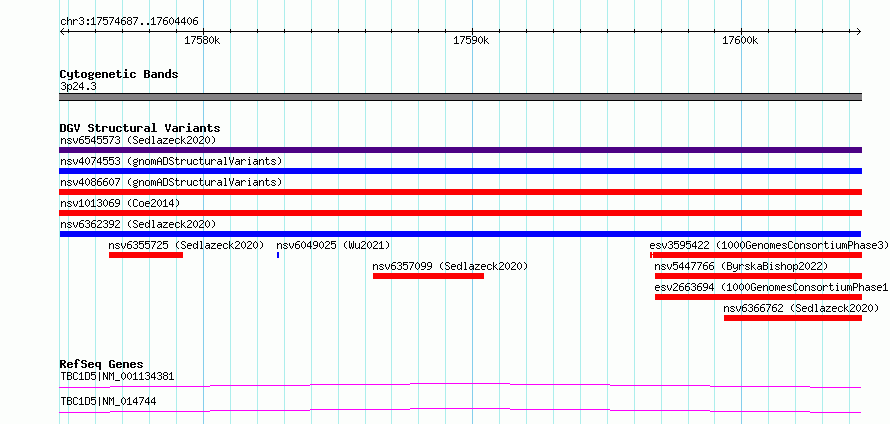This screenshot has width=890, height=424.
Task: Open the TBC1D5|NM_014744 gene label
Action: click(108, 401)
